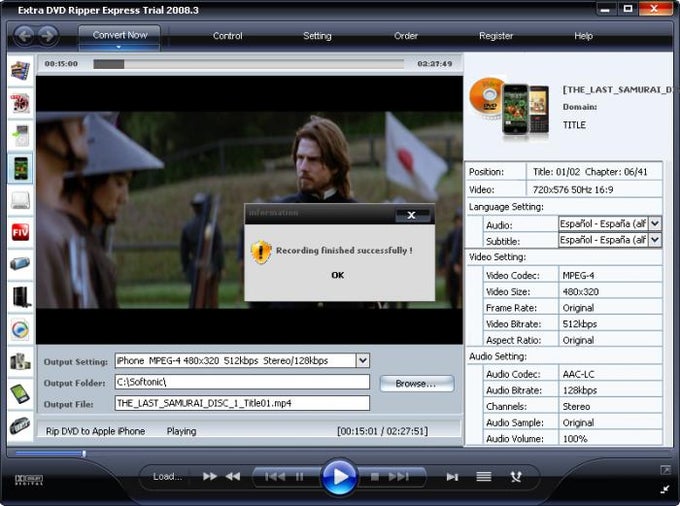680x506 pixels.
Task: Click the Position row's Title 01/02 Chapter 06/41 text
Action: 590,172
